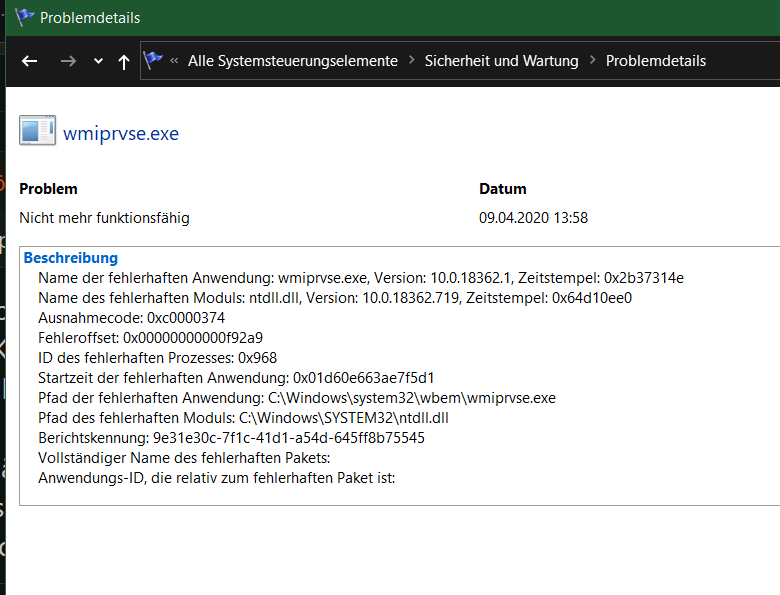Click 'Vollständiger Name des fehlerhaften Pakets' line
780x595 pixels.
pos(184,458)
